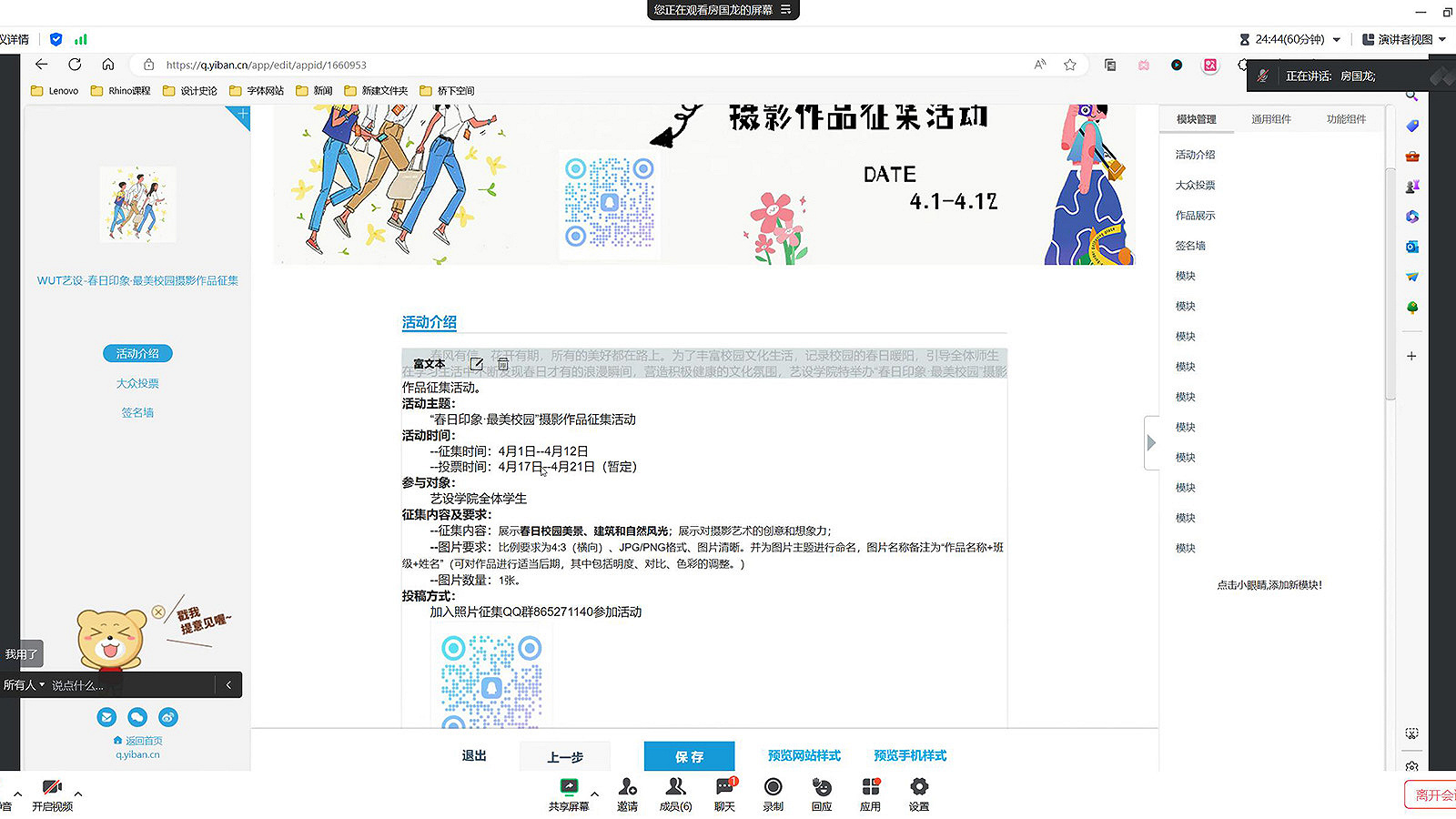Image resolution: width=1456 pixels, height=819 pixels.
Task: Select 大众投票 in the module list
Action: [1195, 185]
